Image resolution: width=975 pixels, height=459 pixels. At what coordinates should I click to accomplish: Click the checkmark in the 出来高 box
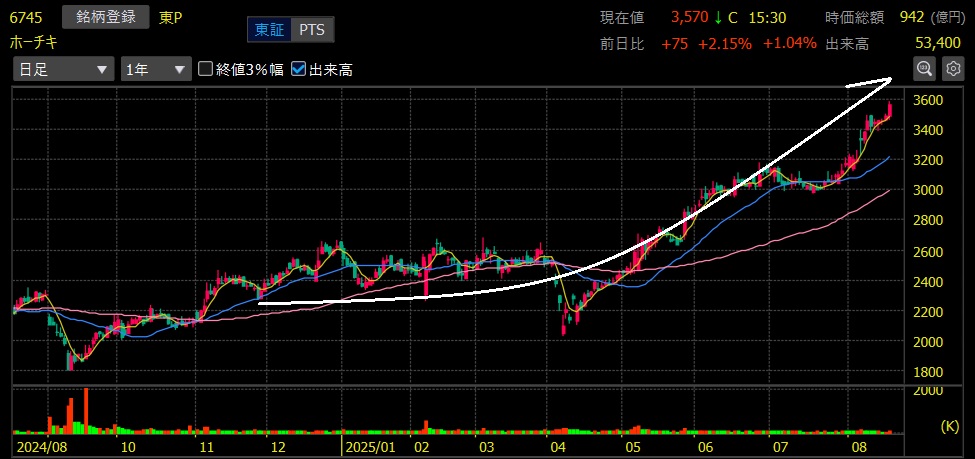coord(298,69)
